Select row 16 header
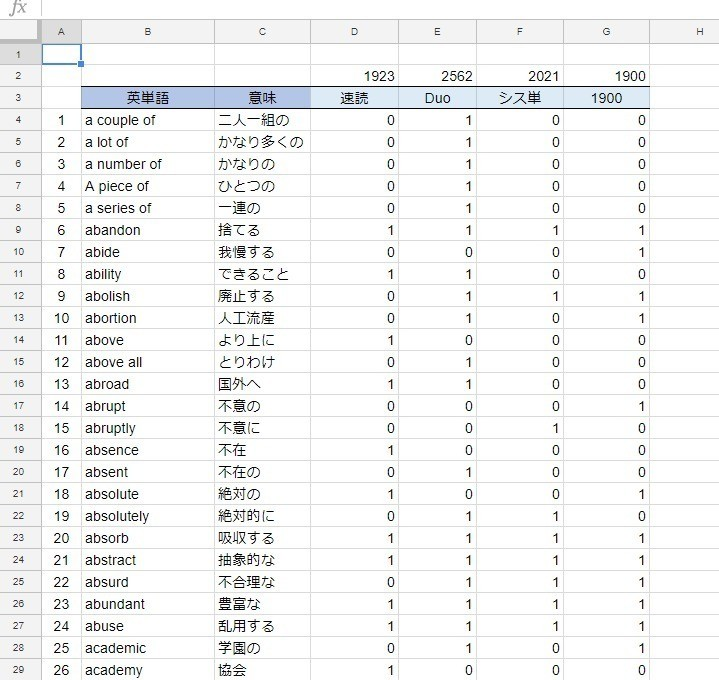The width and height of the screenshot is (719, 680). click(x=20, y=384)
